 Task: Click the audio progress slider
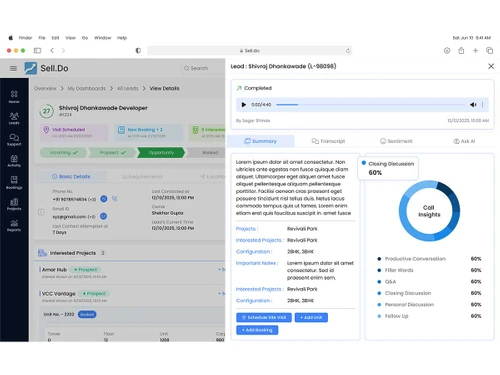pos(371,105)
